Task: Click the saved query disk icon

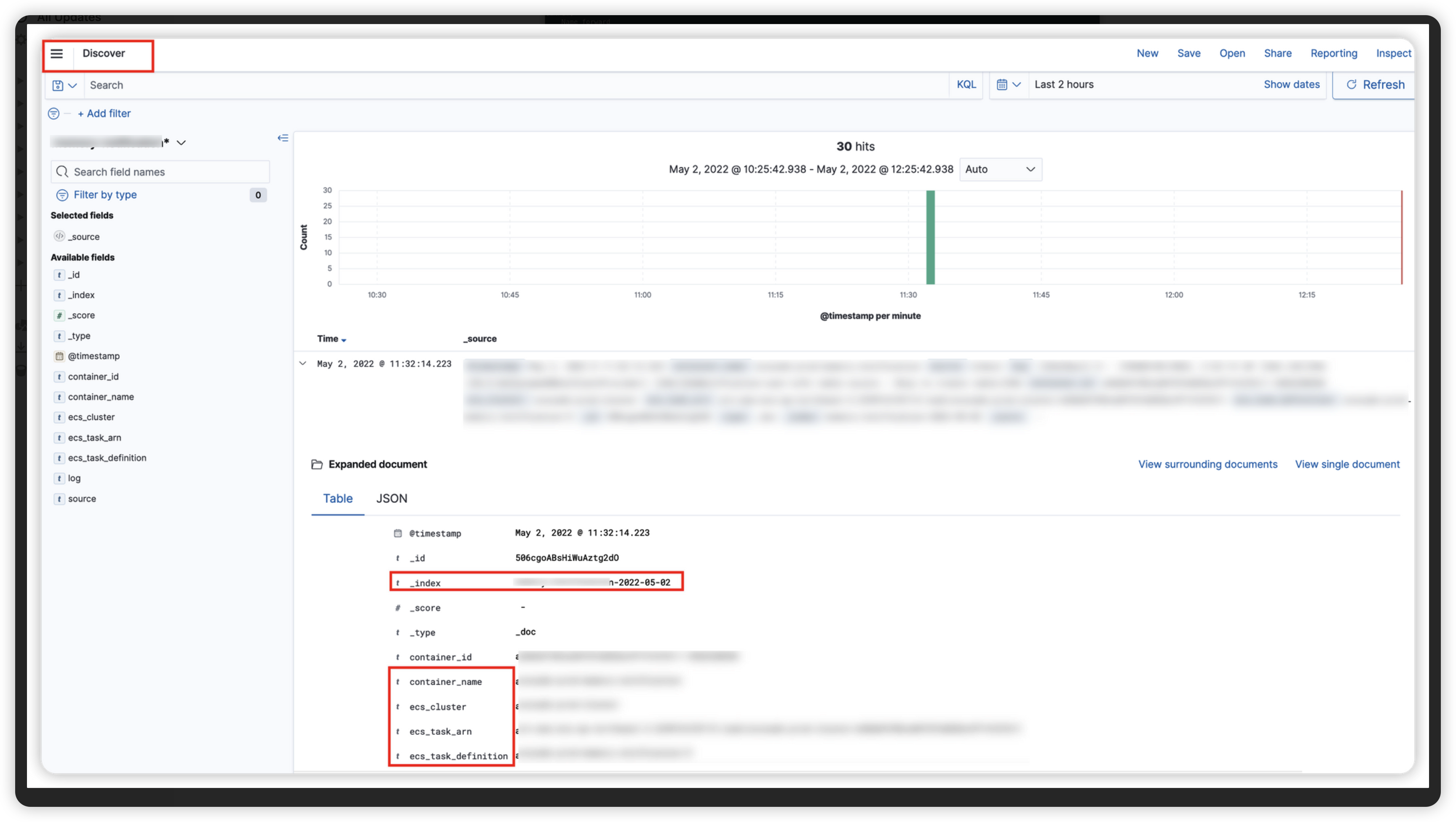Action: click(x=58, y=85)
